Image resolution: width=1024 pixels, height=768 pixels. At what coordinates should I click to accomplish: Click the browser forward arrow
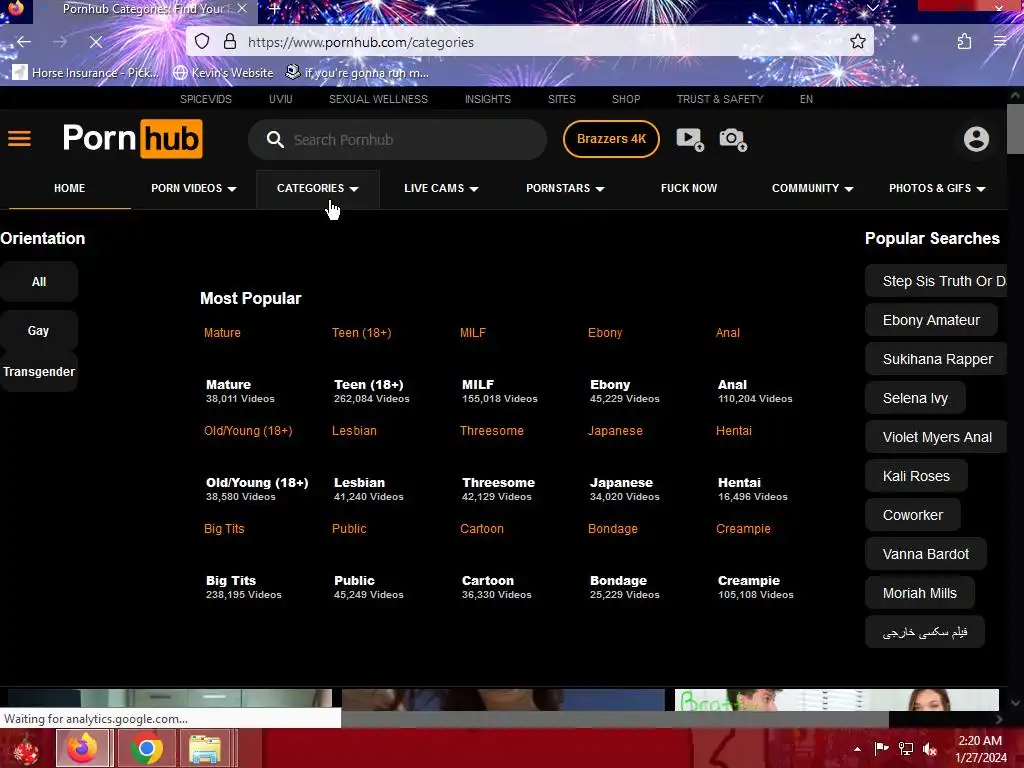[59, 42]
